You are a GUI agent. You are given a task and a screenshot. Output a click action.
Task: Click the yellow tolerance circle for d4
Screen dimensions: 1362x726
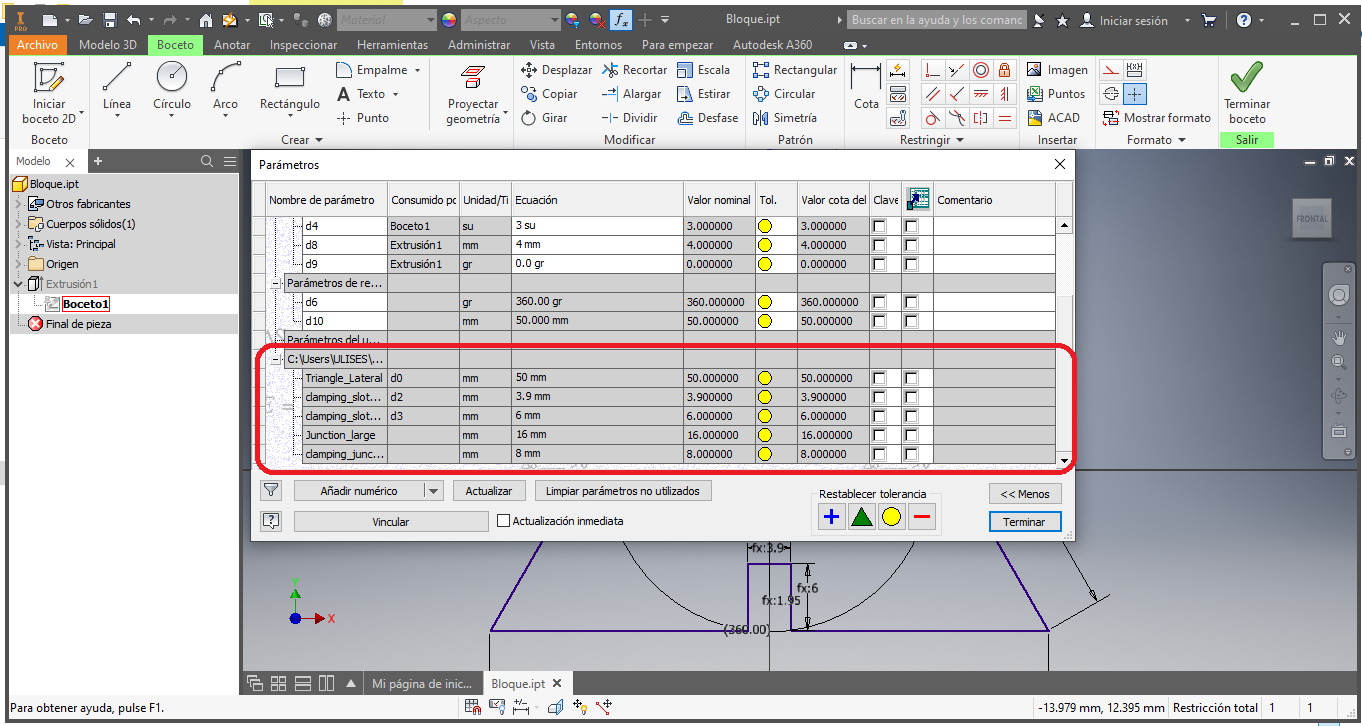[765, 227]
